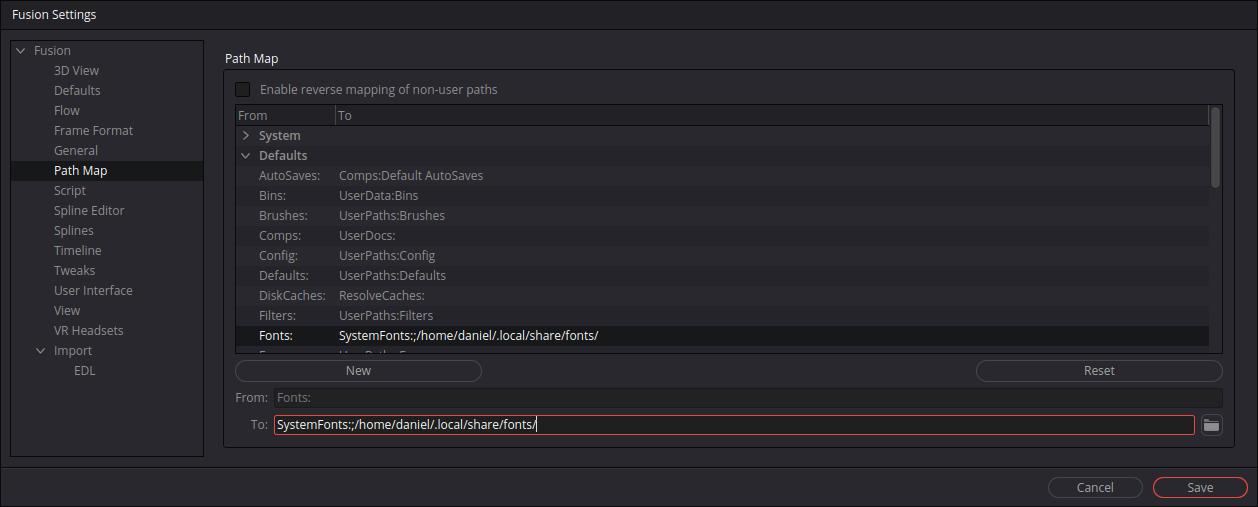Click the New path map button
Image resolution: width=1258 pixels, height=507 pixels.
coord(358,371)
